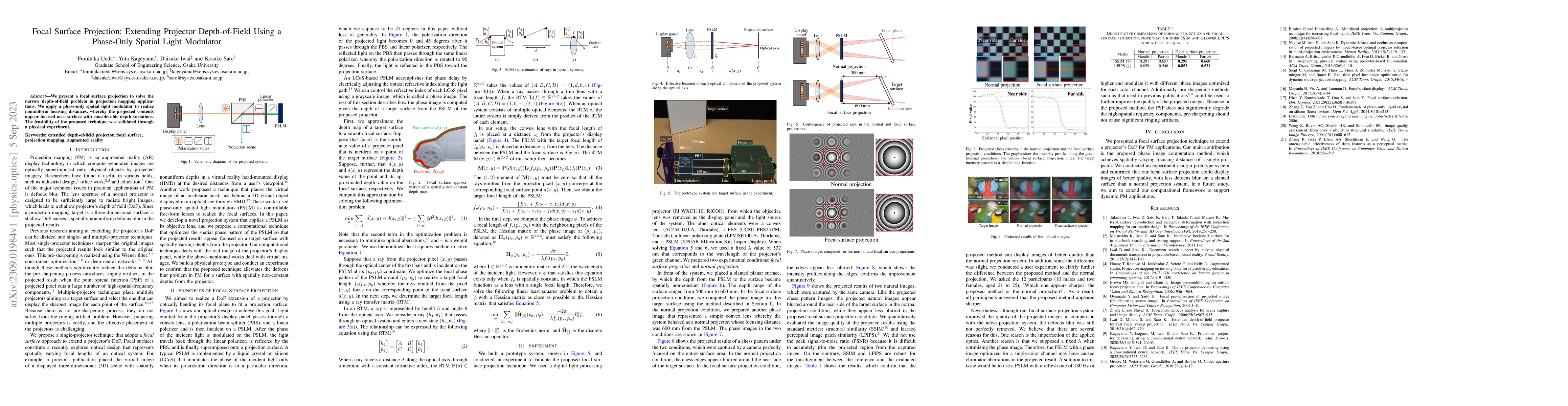Open the 'Figure 9' link starting a paragraph
1568x406 pixels.
[800, 286]
